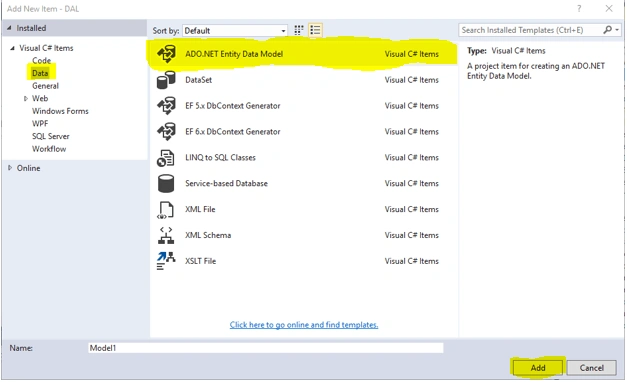Expand the Web tree node
The image size is (627, 382).
pyautogui.click(x=26, y=98)
